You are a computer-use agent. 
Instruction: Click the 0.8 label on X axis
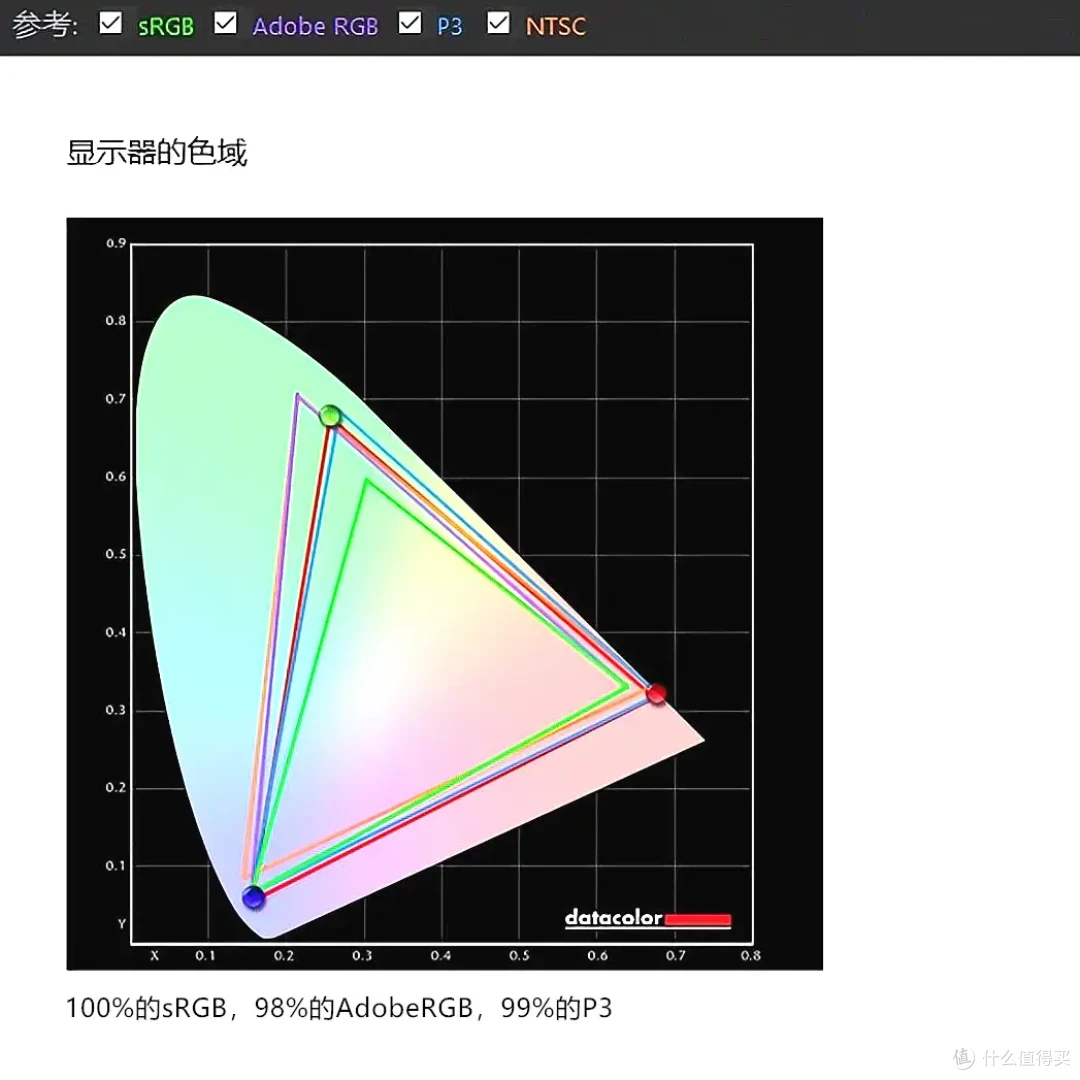pyautogui.click(x=751, y=955)
